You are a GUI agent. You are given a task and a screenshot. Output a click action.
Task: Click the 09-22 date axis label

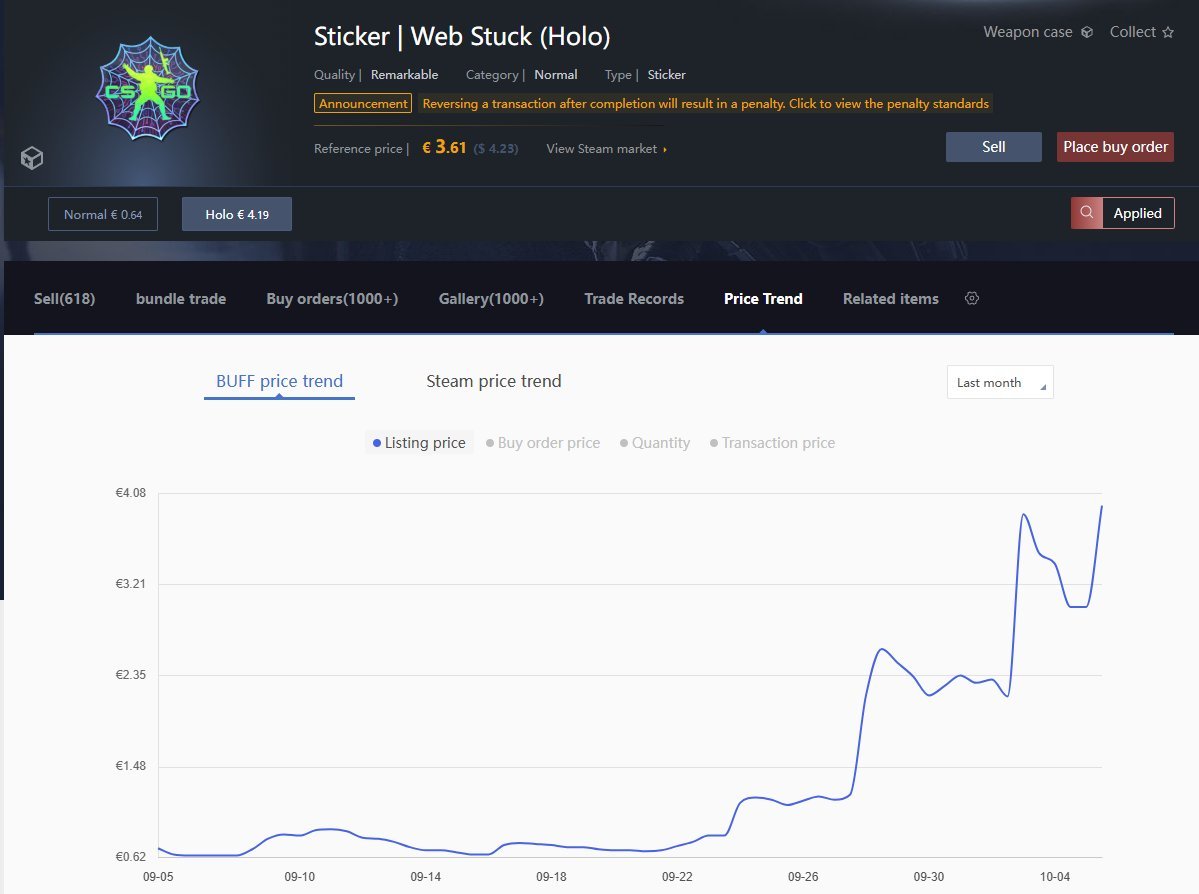tap(677, 876)
